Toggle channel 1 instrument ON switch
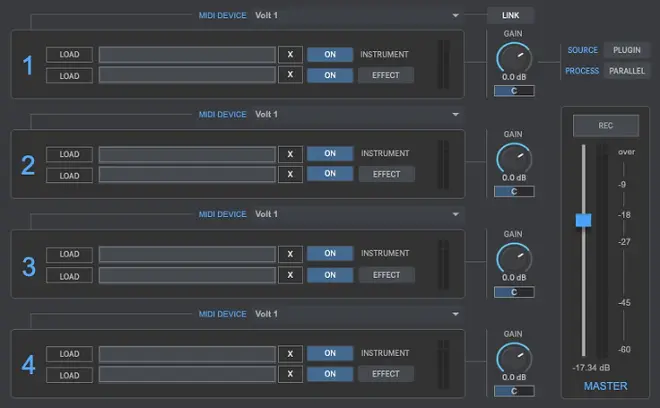Viewport: 660px width, 408px height. click(330, 54)
